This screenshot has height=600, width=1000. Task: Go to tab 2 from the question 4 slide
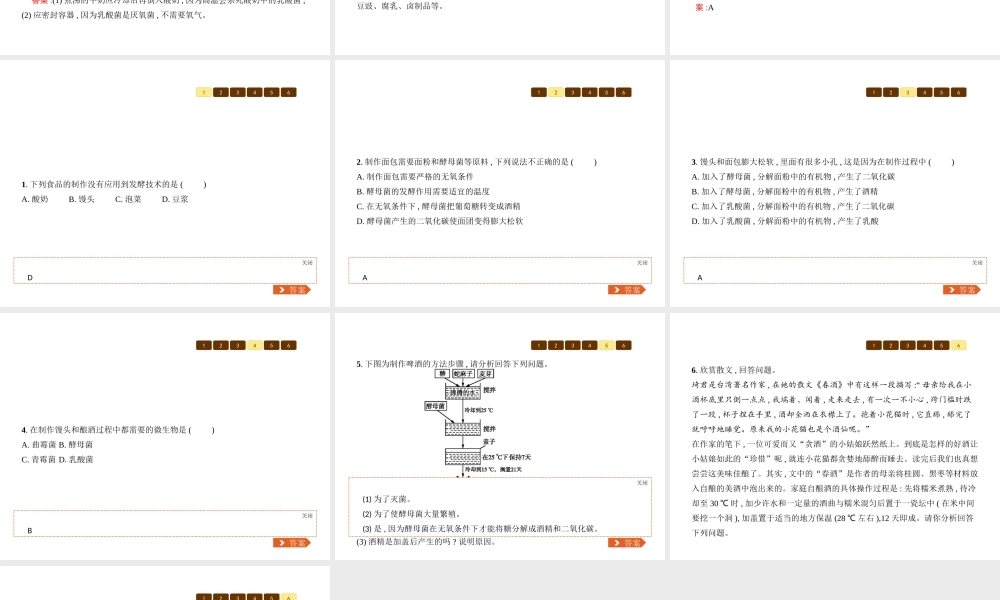click(221, 346)
